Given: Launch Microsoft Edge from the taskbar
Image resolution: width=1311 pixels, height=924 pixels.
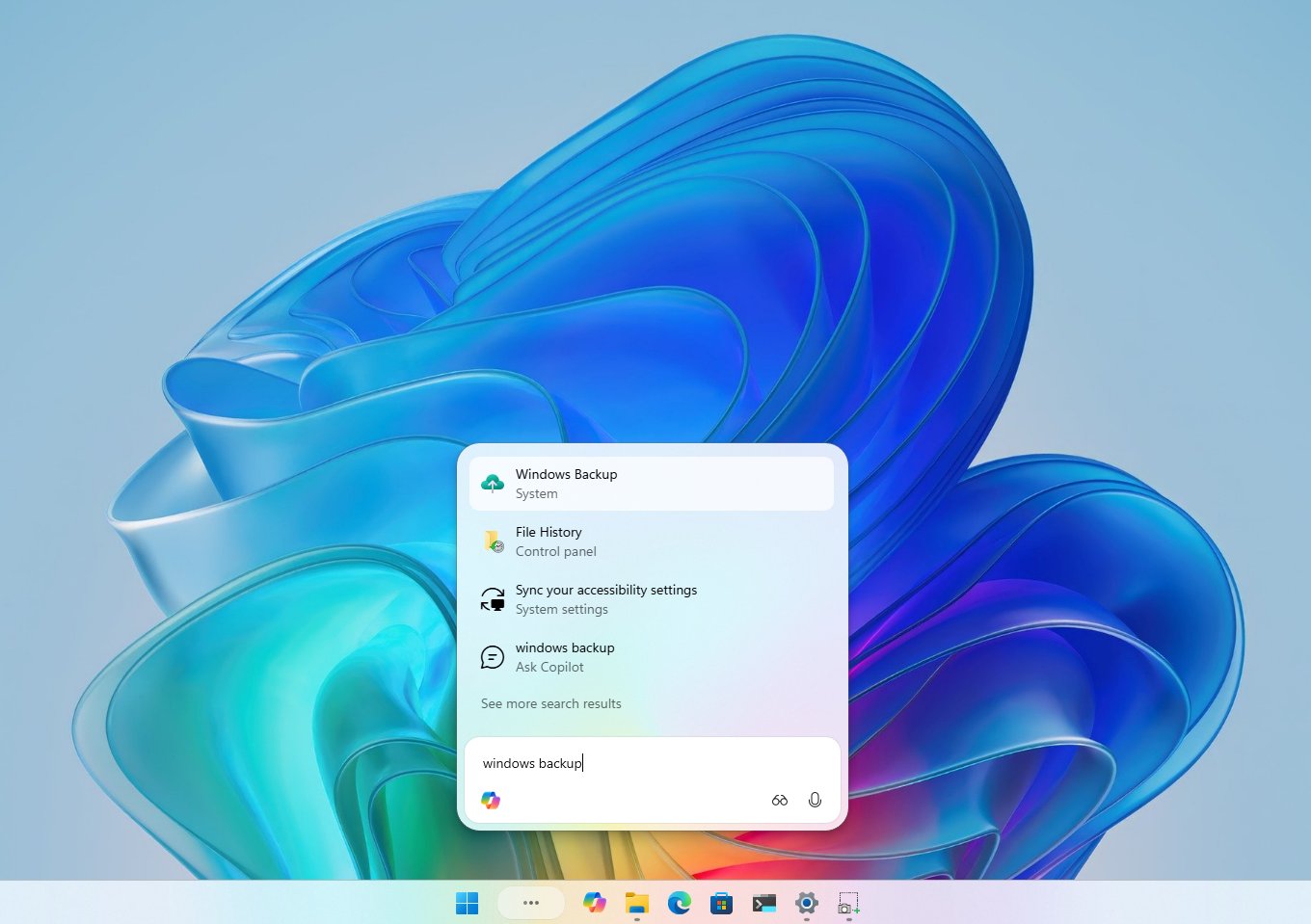Looking at the screenshot, I should [x=680, y=903].
